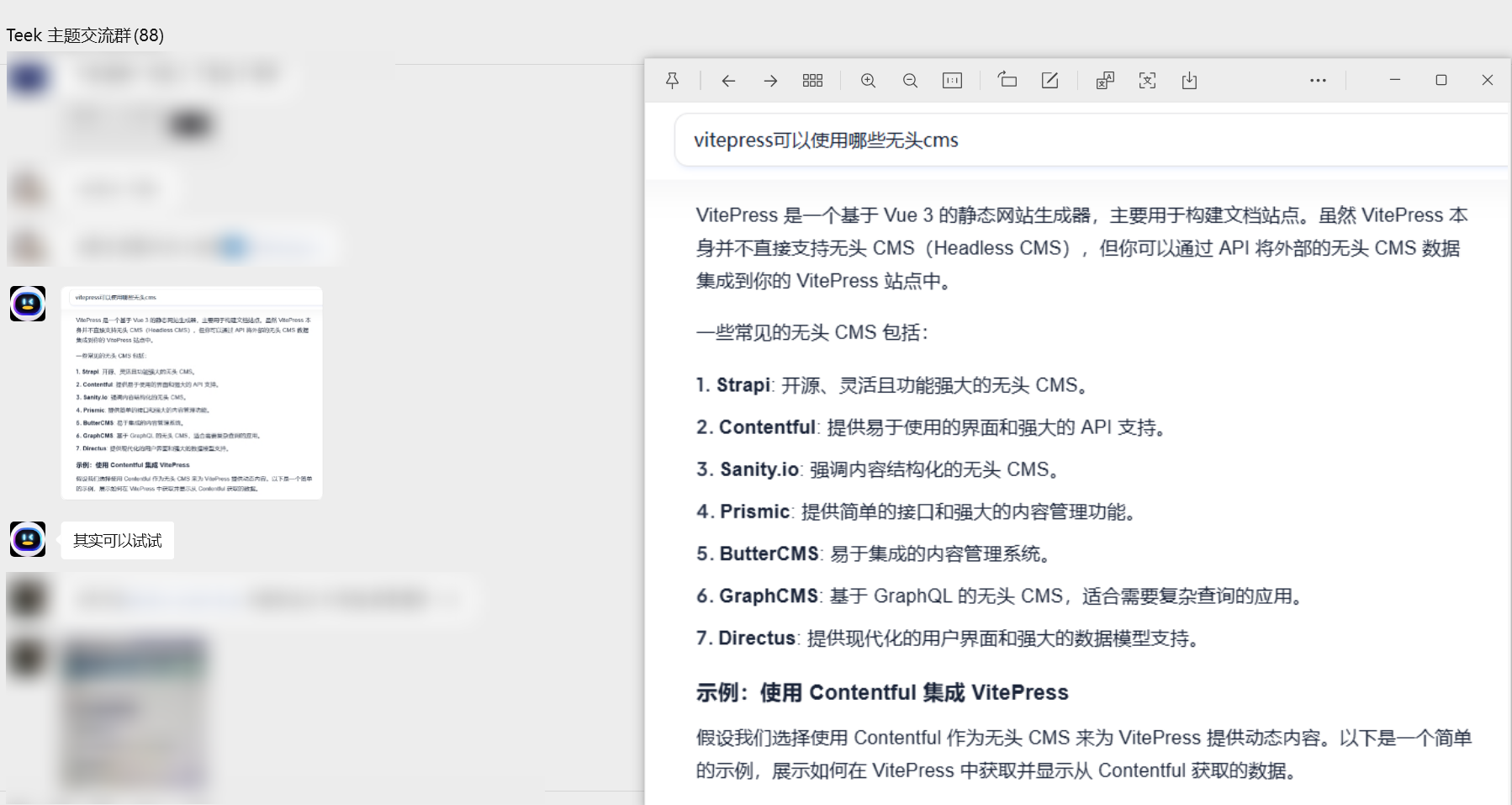Click the chat image thumbnail about vitepress
The width and height of the screenshot is (1512, 805).
(192, 393)
